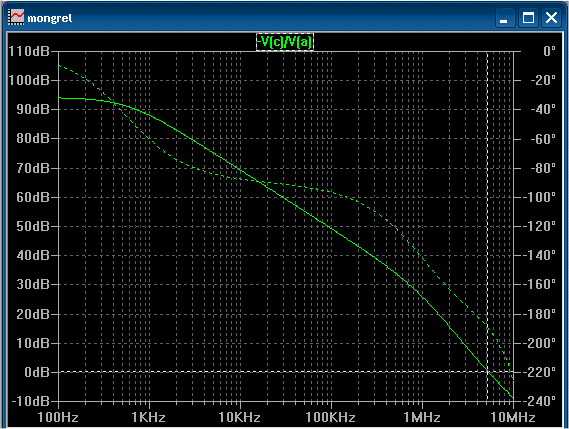Viewport: 569px width, 429px height.
Task: Click the 10dB magnitude axis label
Action: tap(33, 343)
